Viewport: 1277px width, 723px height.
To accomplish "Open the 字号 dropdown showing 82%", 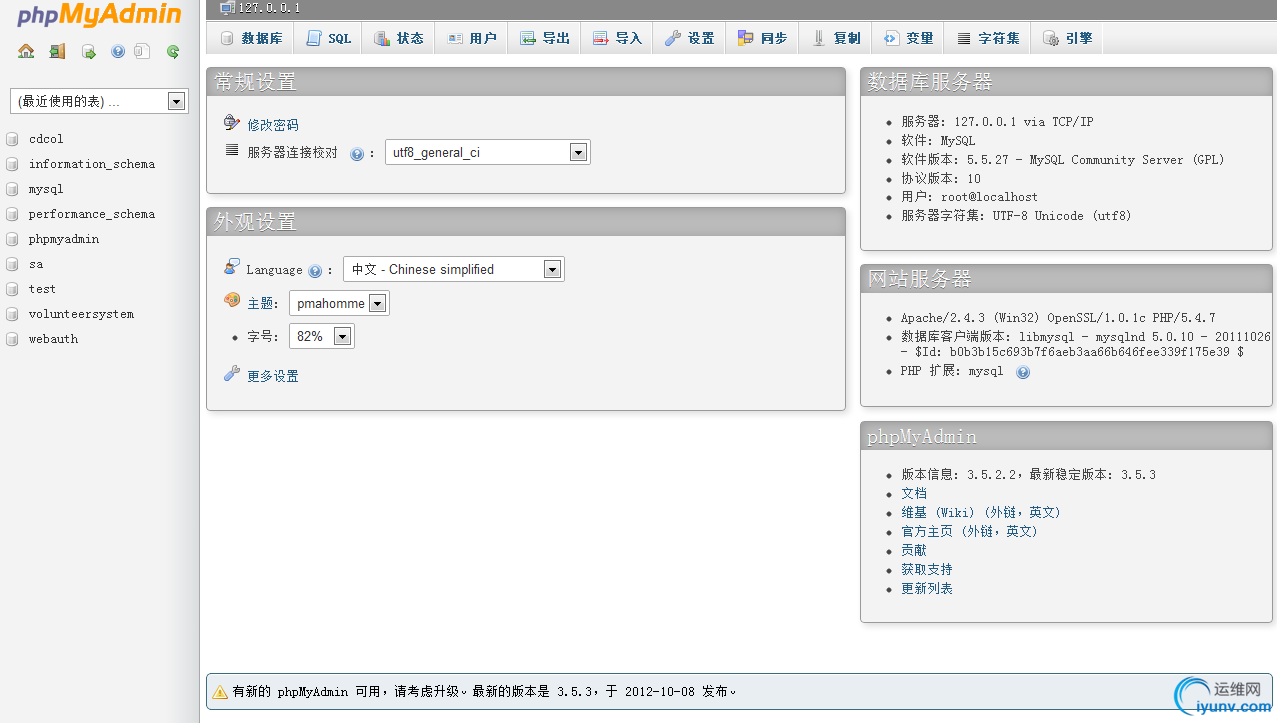I will click(x=322, y=337).
